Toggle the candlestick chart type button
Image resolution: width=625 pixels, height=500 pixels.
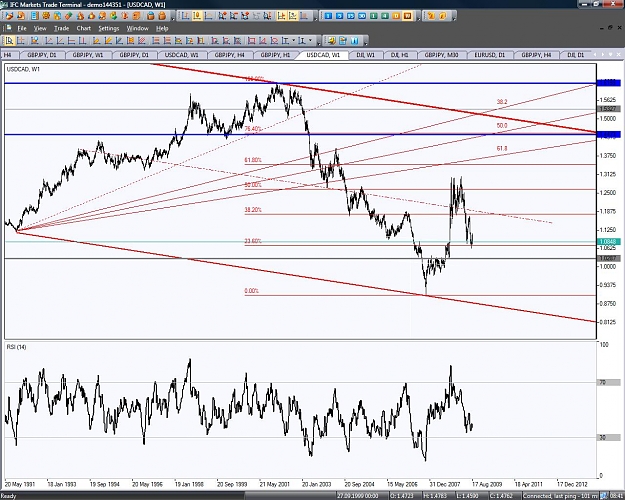click(197, 16)
